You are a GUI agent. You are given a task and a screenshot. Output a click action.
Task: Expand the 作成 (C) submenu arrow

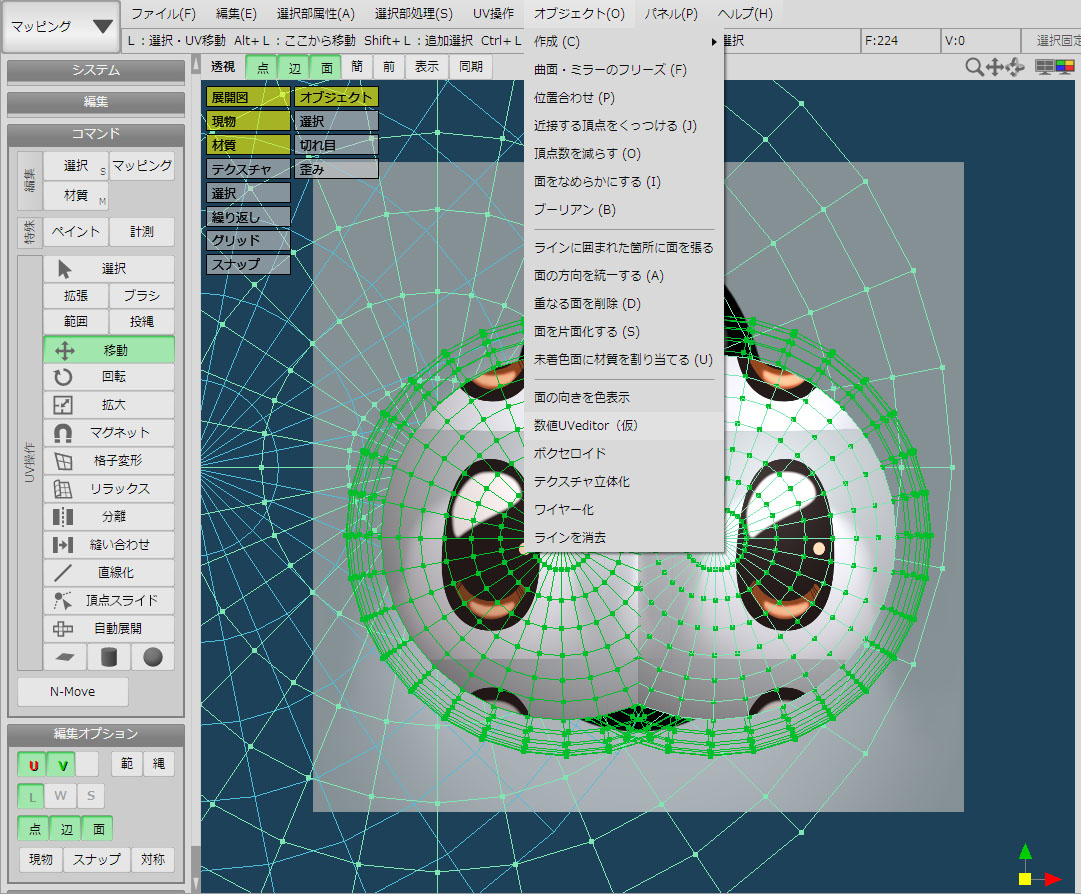pos(714,42)
